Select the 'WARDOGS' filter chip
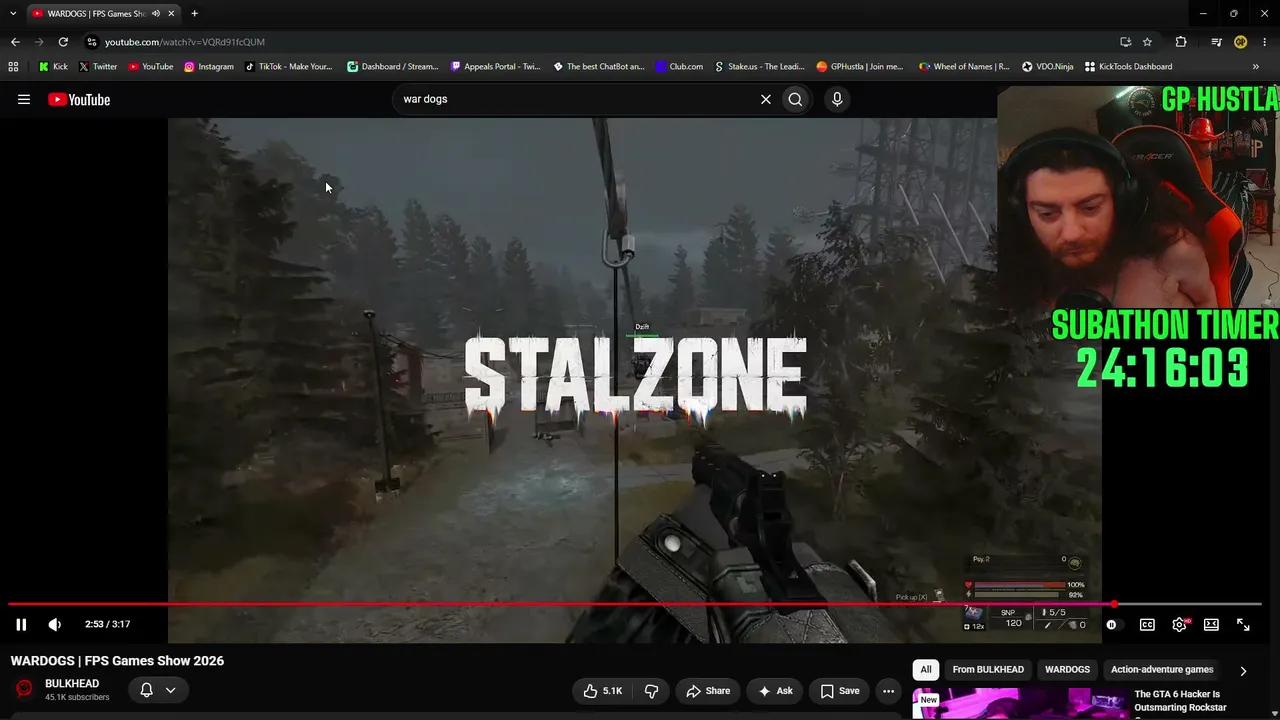 1068,670
